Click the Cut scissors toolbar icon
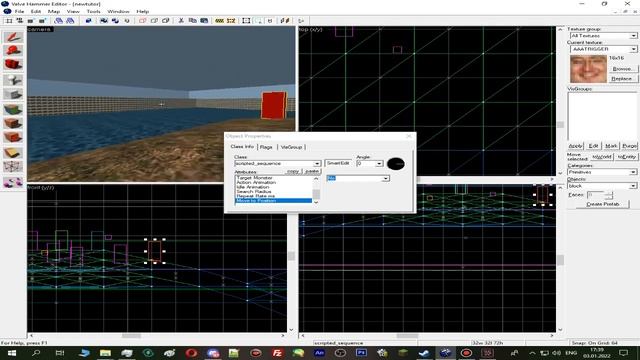This screenshot has height=360, width=640. tap(181, 21)
